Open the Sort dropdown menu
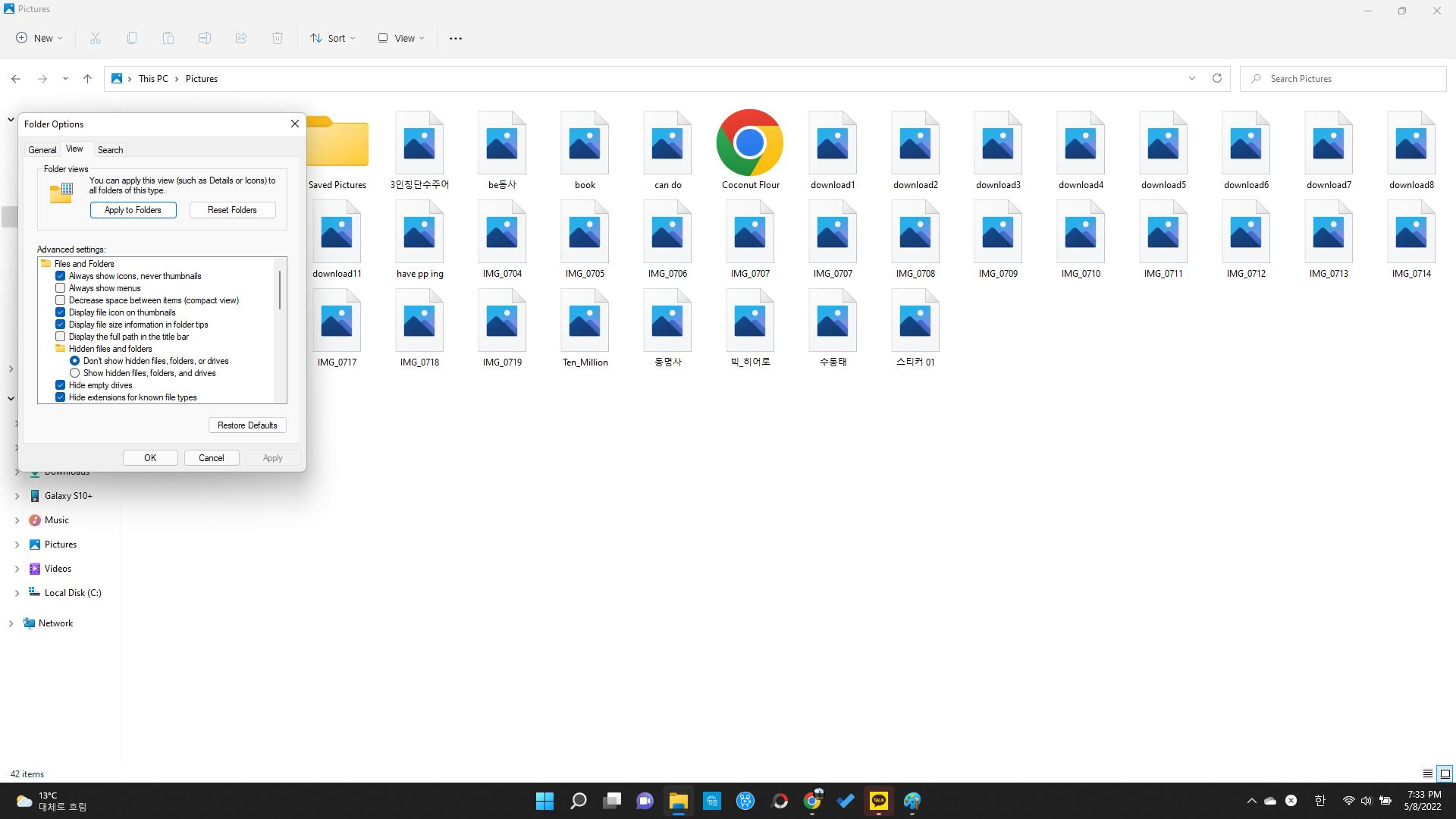This screenshot has height=819, width=1456. tap(332, 38)
